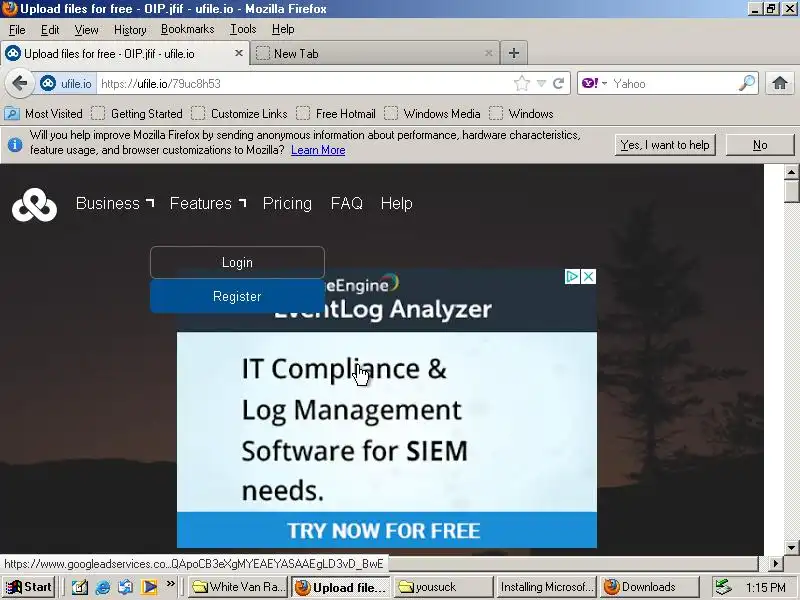Image resolution: width=800 pixels, height=600 pixels.
Task: Close the Upload files for free tab
Action: pos(238,53)
